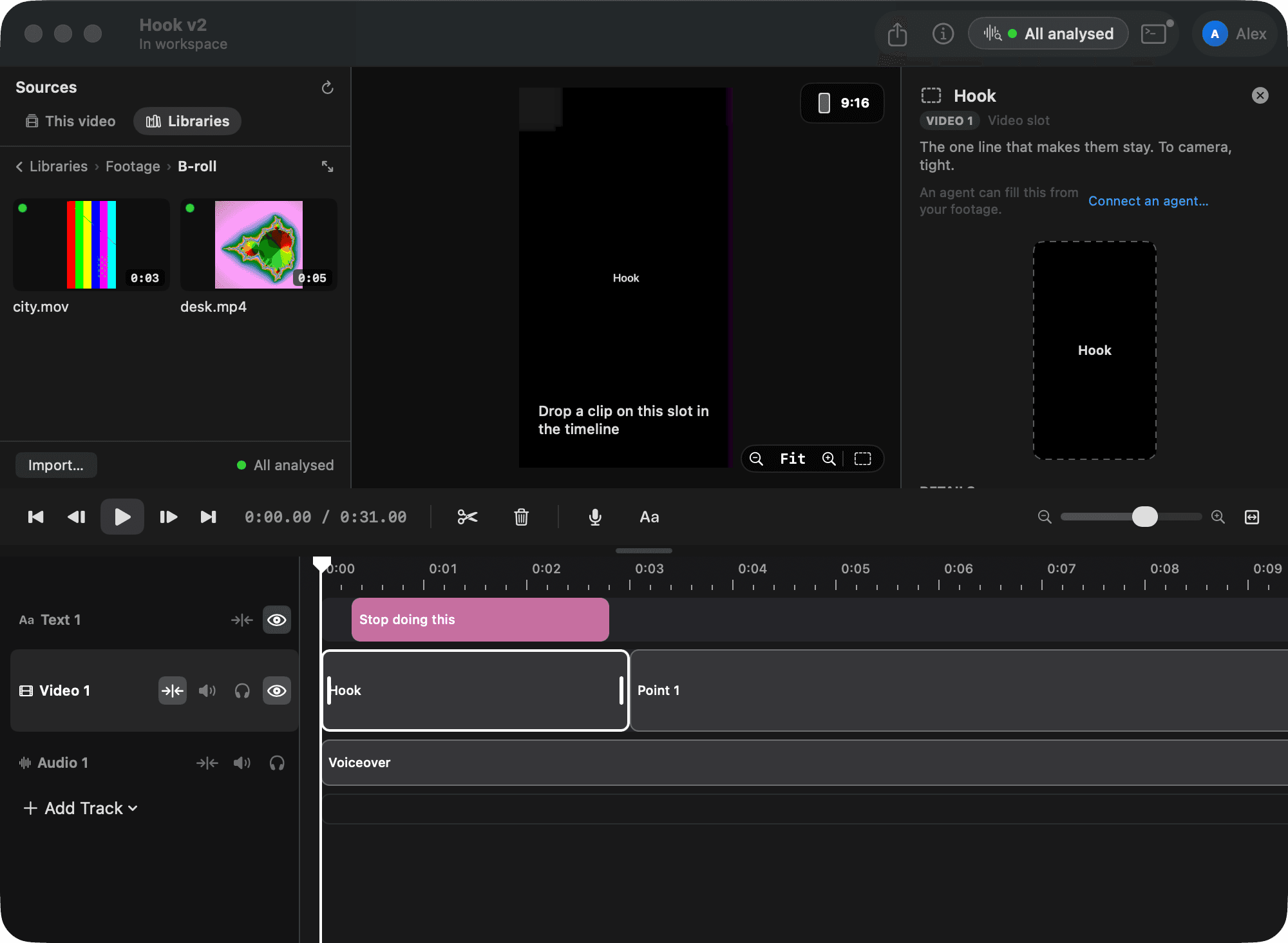
Task: Click the Hook v2 project title
Action: point(173,25)
